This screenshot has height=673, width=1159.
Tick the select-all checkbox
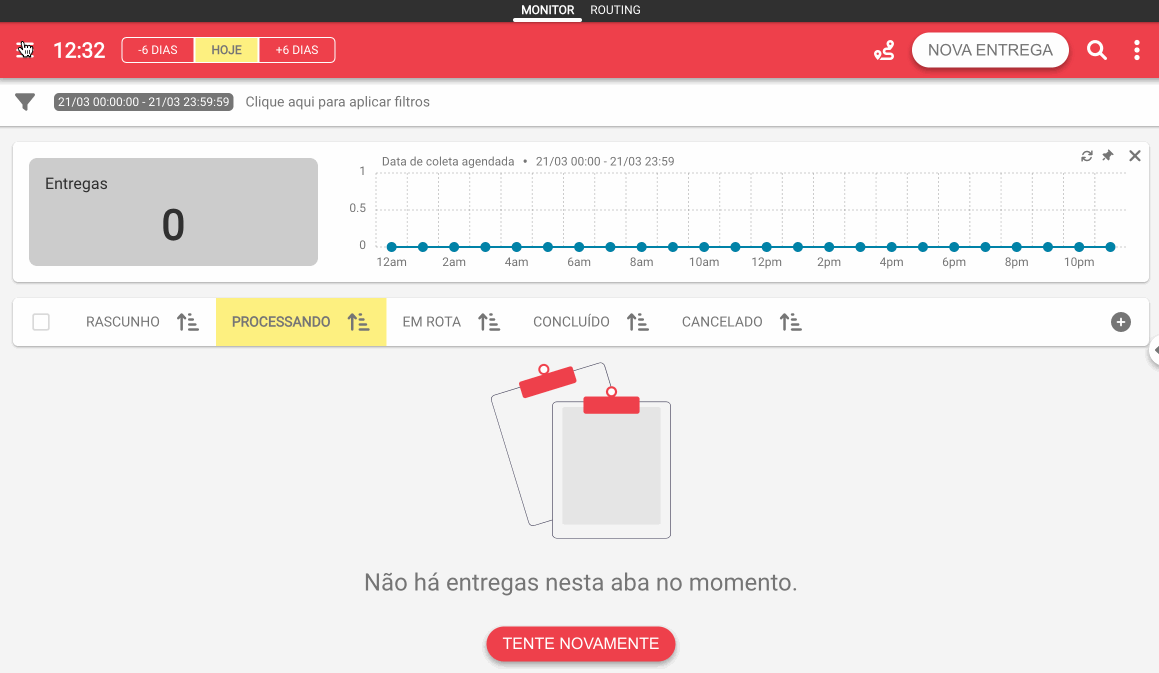[x=41, y=322]
